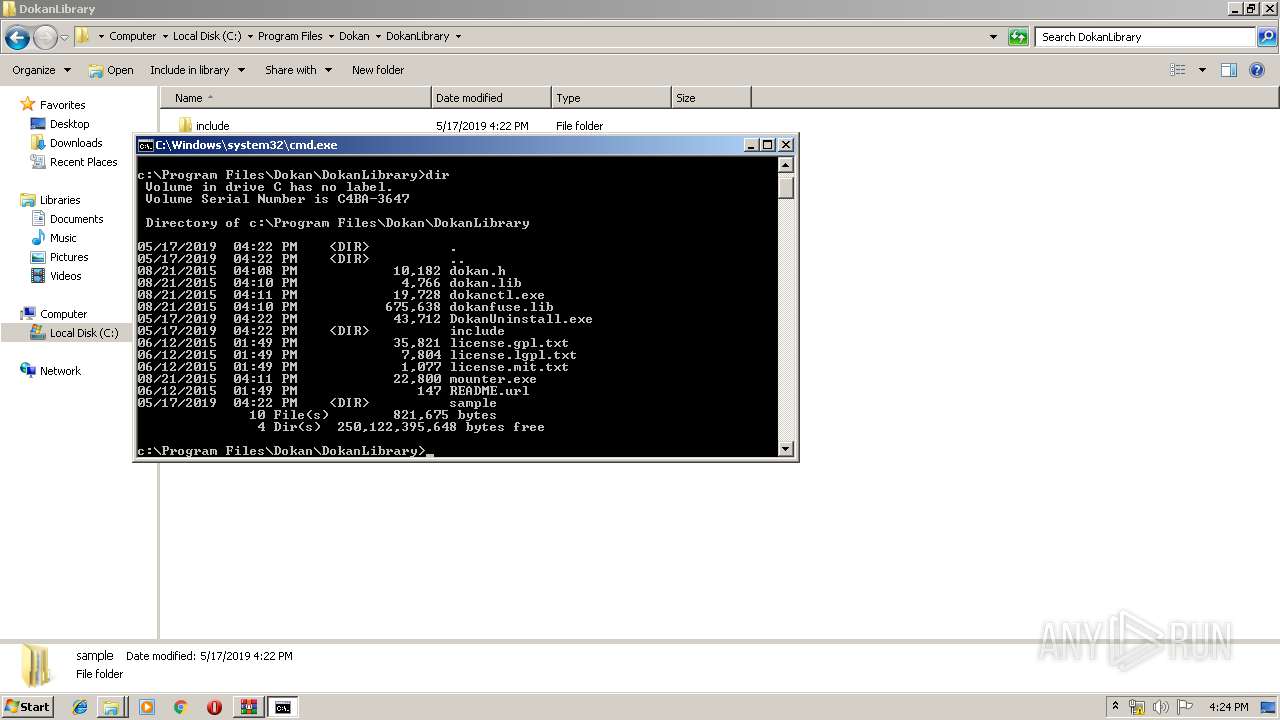Launch Opera browser from the taskbar
This screenshot has height=720, width=1280.
[x=214, y=707]
